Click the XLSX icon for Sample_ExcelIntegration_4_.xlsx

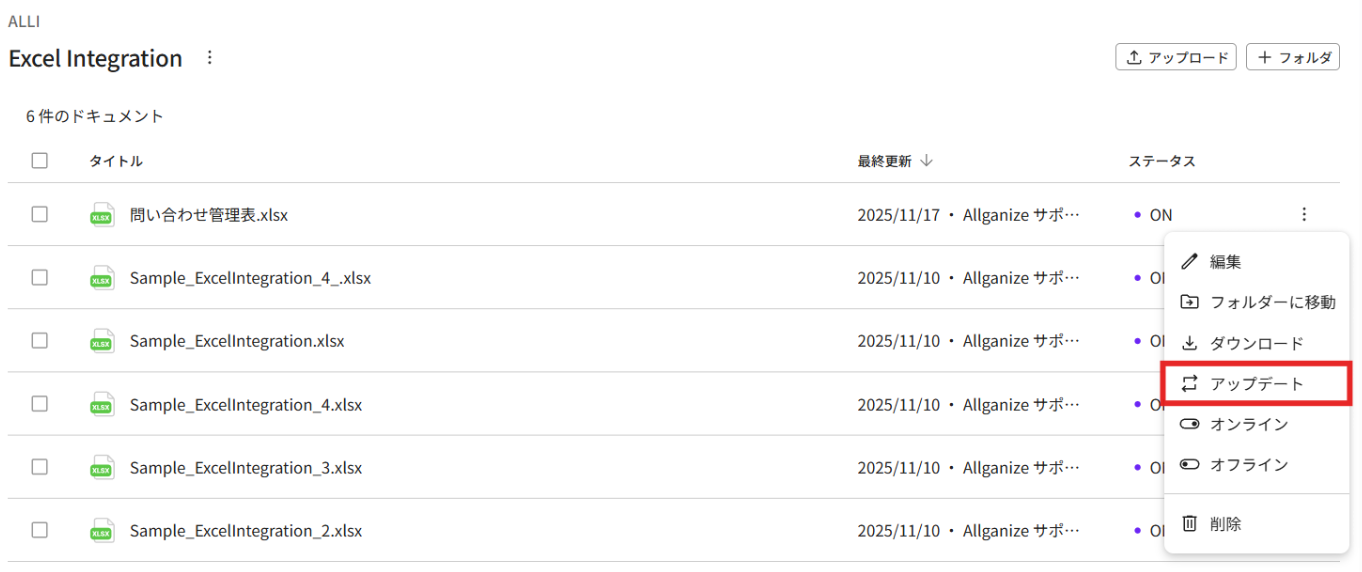(x=101, y=278)
